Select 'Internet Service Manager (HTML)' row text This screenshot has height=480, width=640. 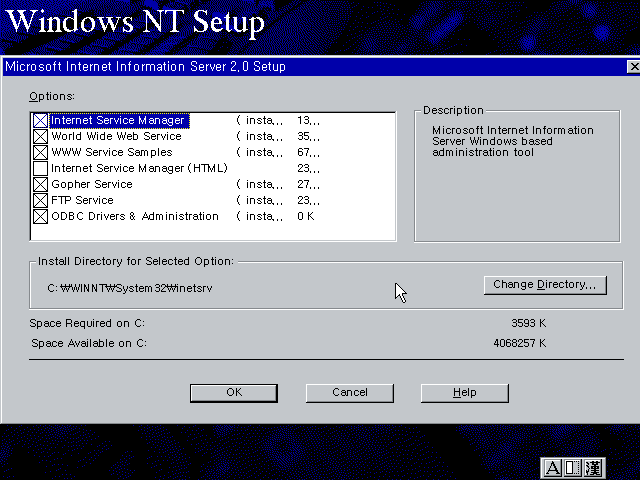tap(139, 168)
